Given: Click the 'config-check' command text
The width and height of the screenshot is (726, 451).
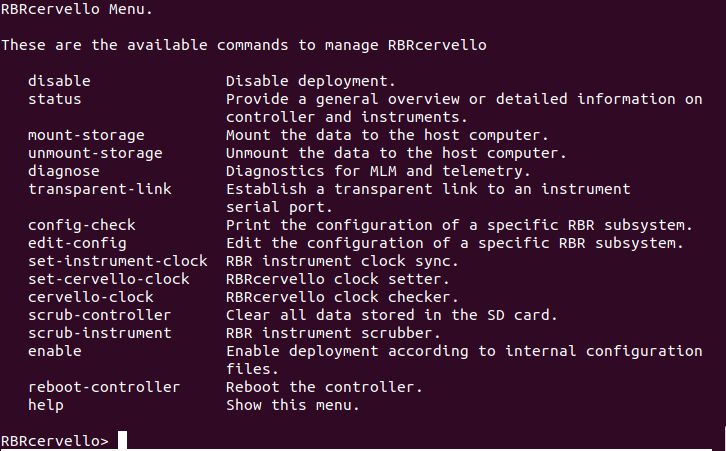Looking at the screenshot, I should 81,225.
